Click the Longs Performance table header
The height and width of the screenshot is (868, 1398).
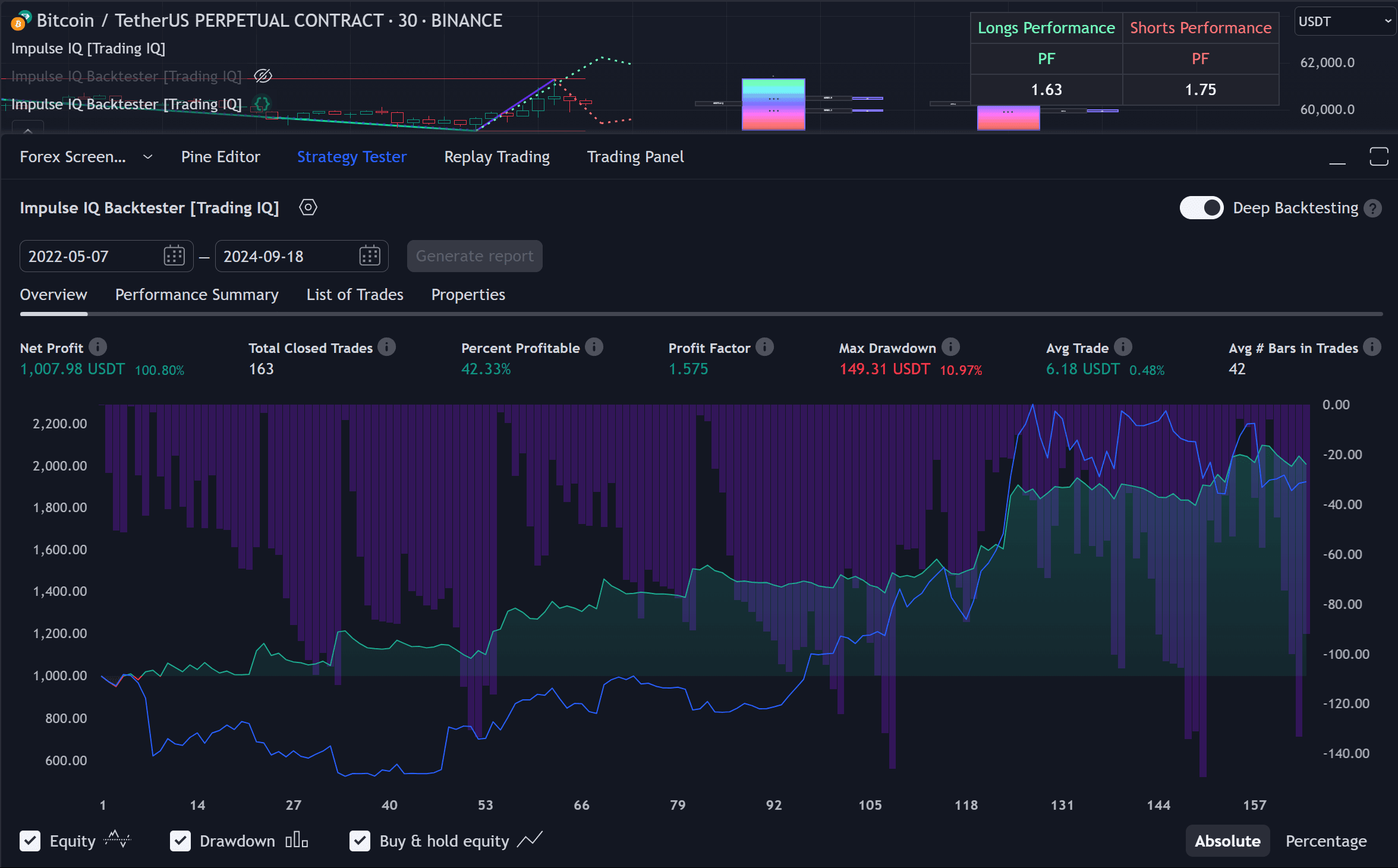tap(1046, 28)
